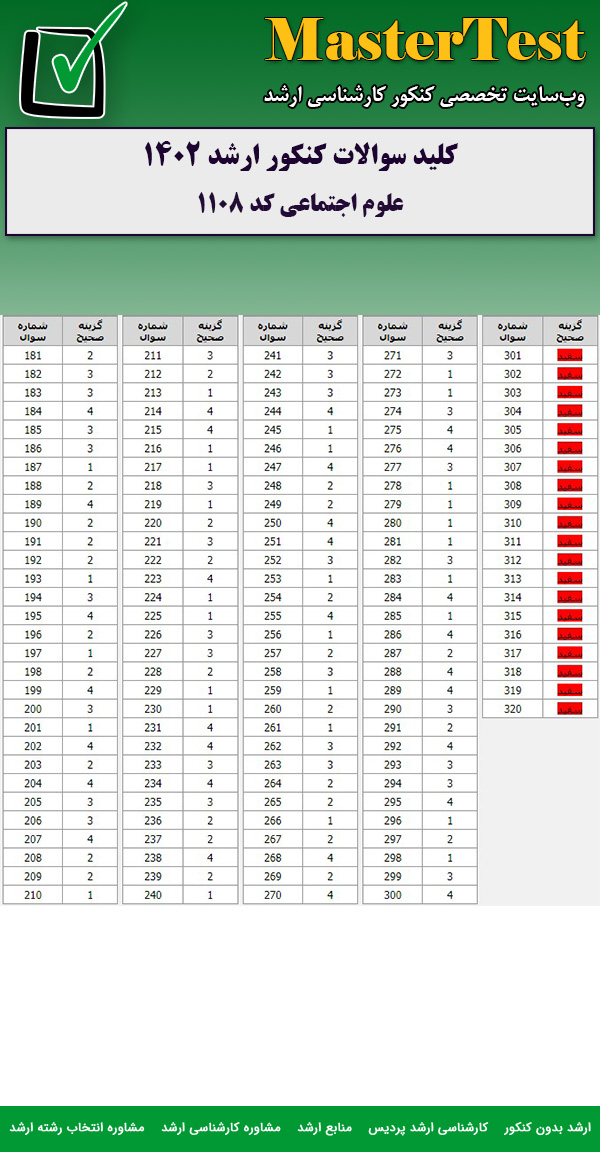Select the question number 240 cell
This screenshot has width=600, height=1152.
[x=152, y=895]
